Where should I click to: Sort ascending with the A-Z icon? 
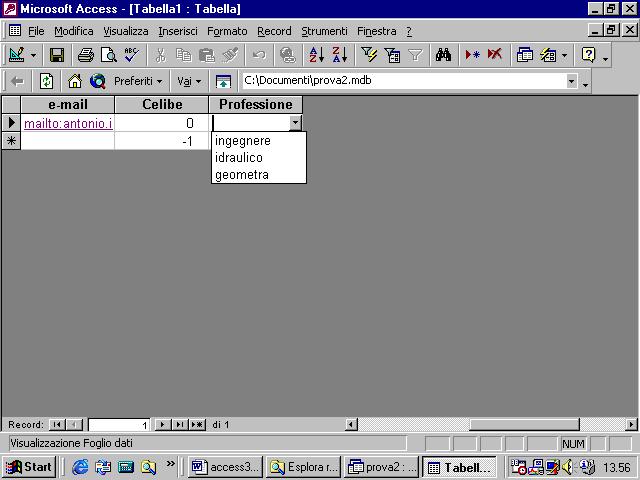tap(317, 55)
